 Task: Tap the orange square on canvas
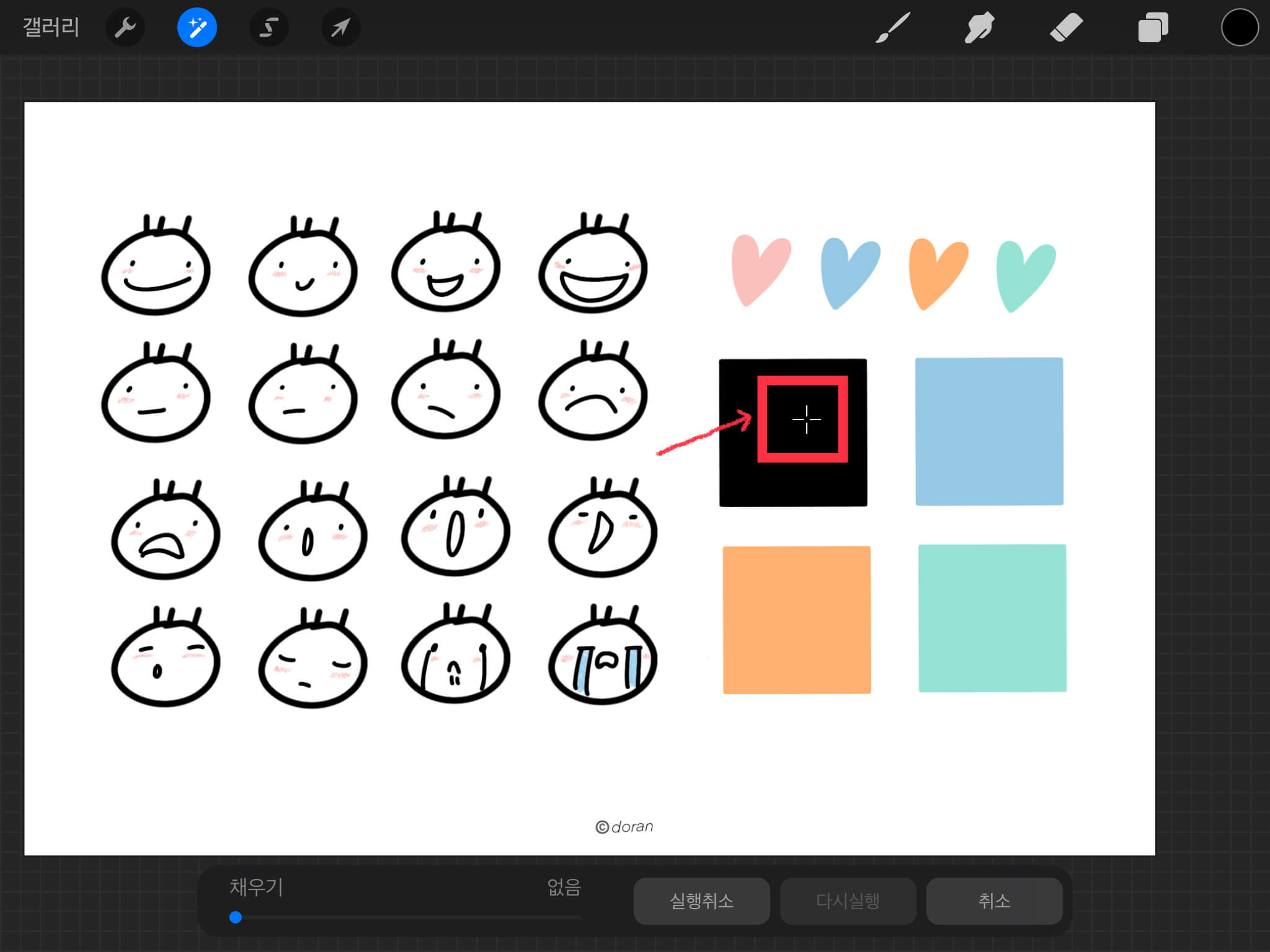click(797, 620)
